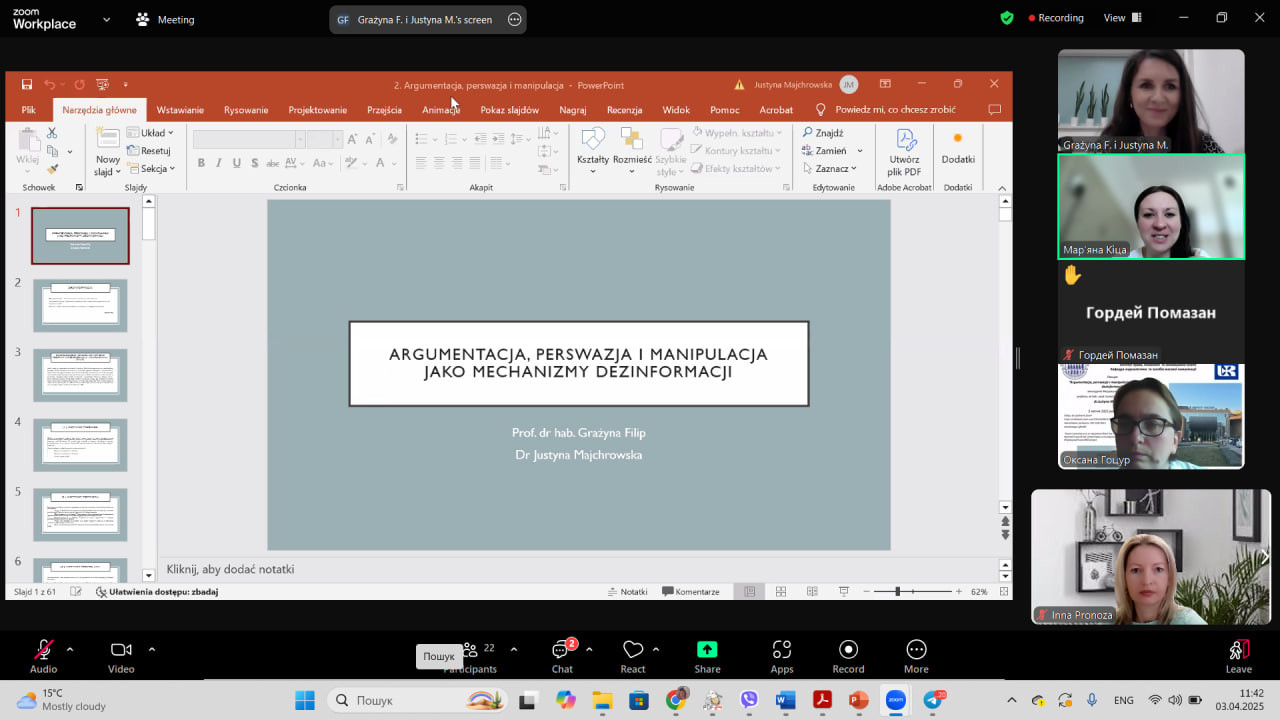Click the Leave meeting icon

[x=1238, y=651]
